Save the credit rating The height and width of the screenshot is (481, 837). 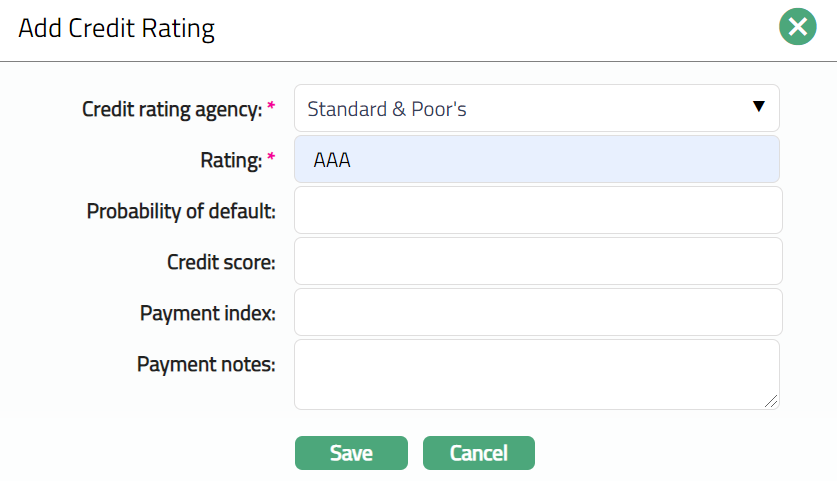(x=351, y=453)
